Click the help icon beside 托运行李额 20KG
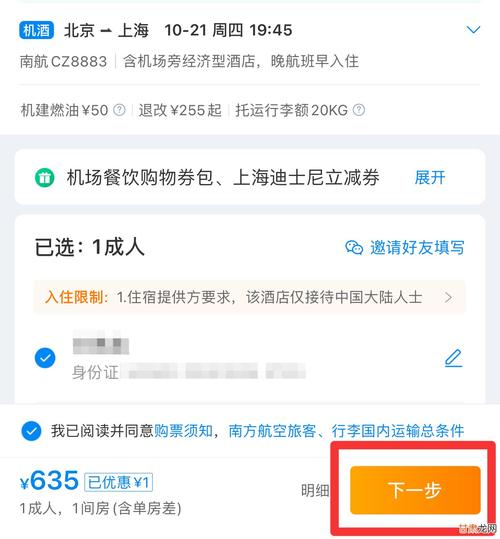 pos(359,110)
